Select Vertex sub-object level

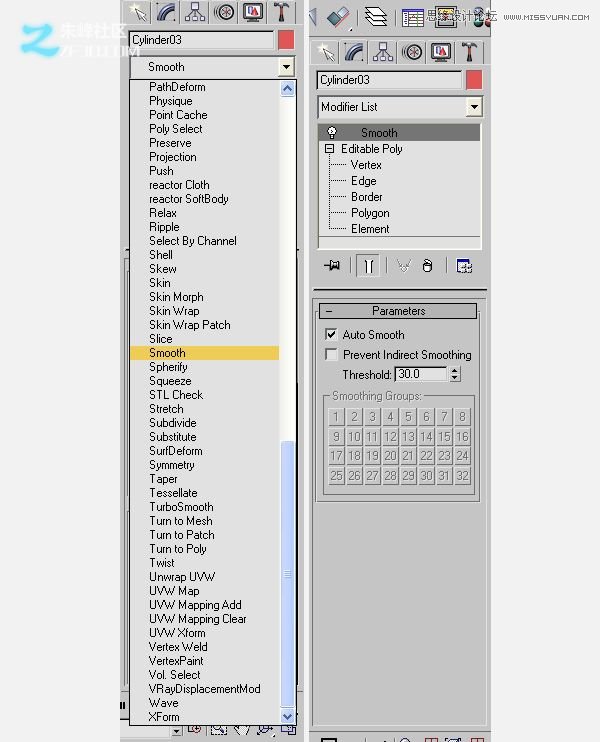point(366,165)
